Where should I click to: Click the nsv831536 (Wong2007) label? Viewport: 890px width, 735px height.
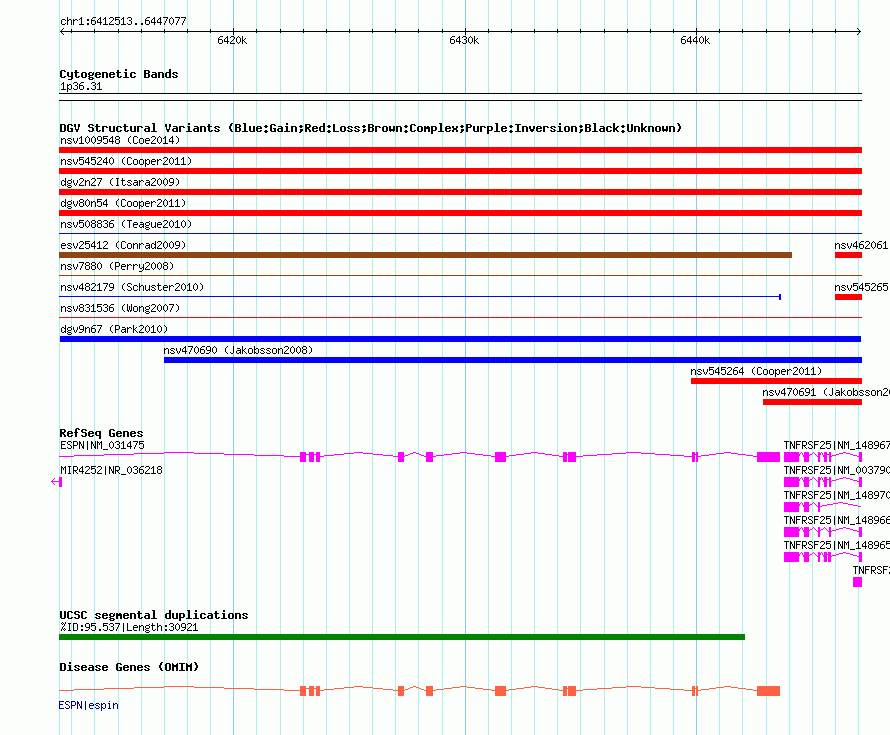[x=120, y=308]
